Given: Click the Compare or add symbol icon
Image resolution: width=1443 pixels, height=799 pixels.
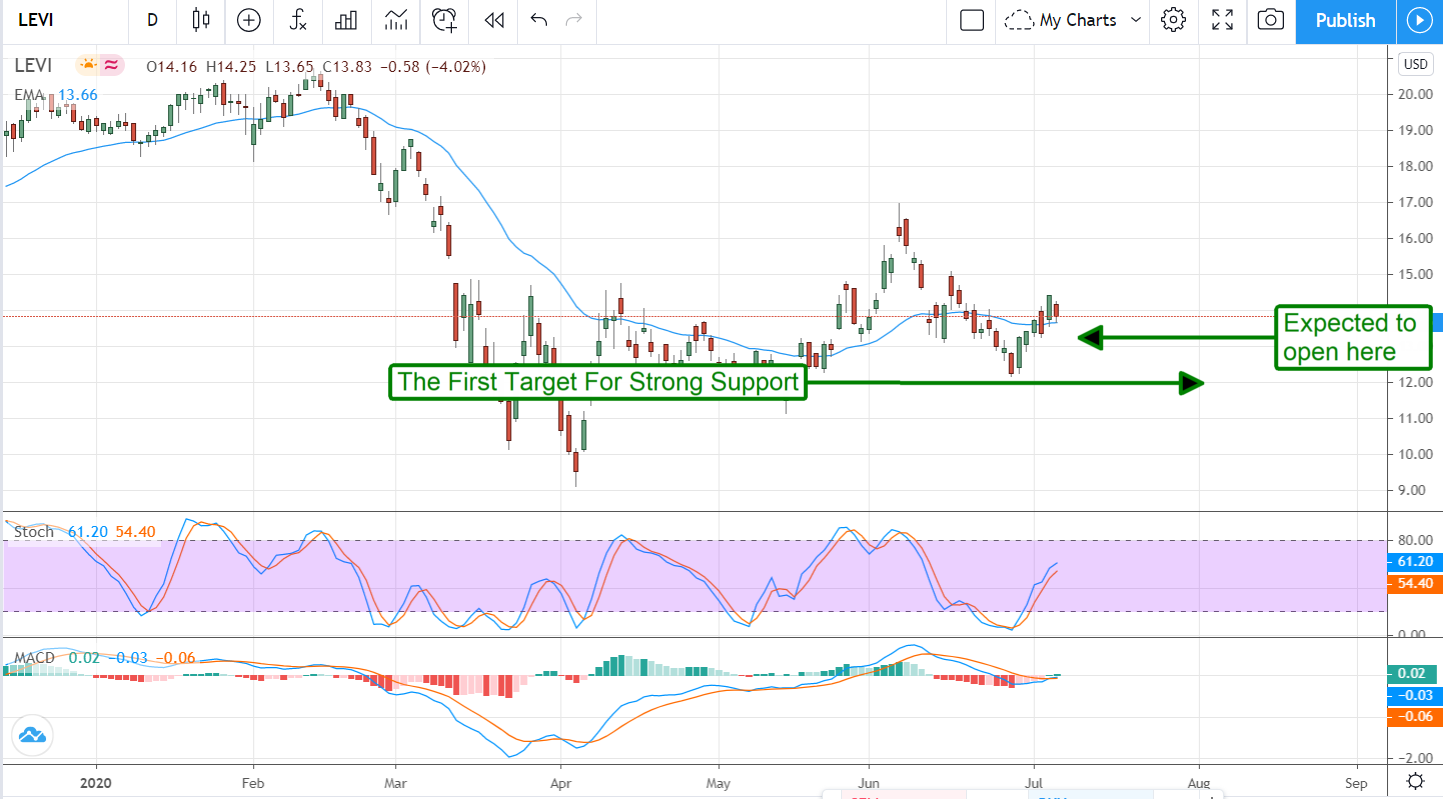Looking at the screenshot, I should [249, 20].
